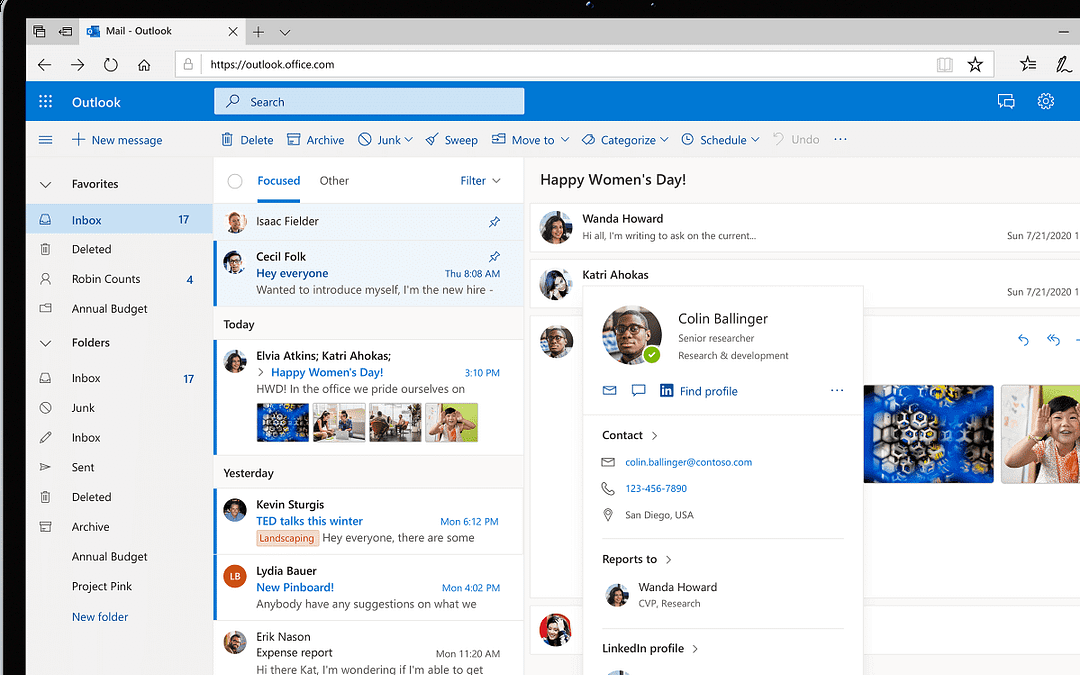Expand Happy Women's Day conversation thread
The width and height of the screenshot is (1080, 675).
[x=260, y=372]
